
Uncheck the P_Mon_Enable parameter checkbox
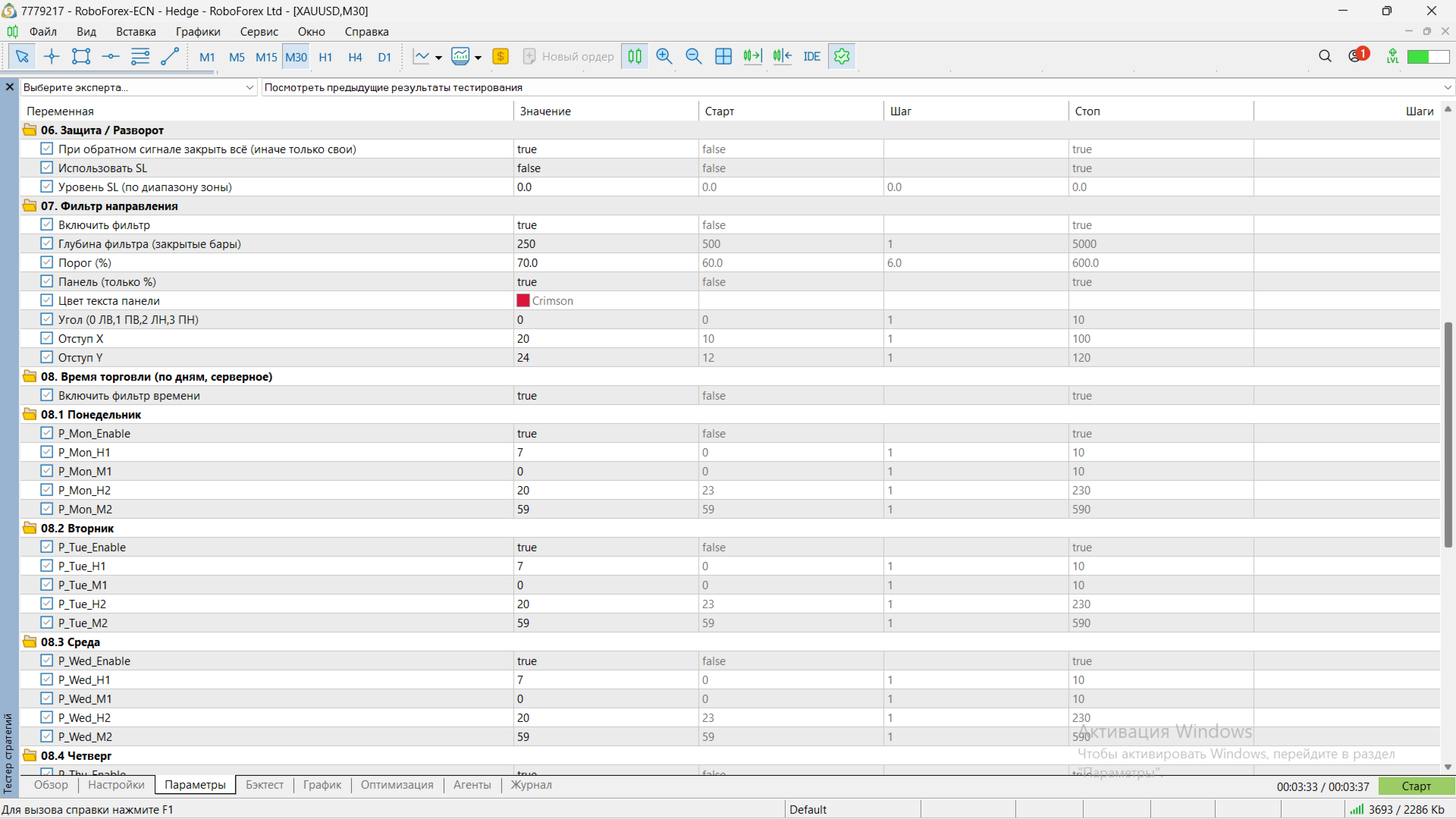coord(47,433)
